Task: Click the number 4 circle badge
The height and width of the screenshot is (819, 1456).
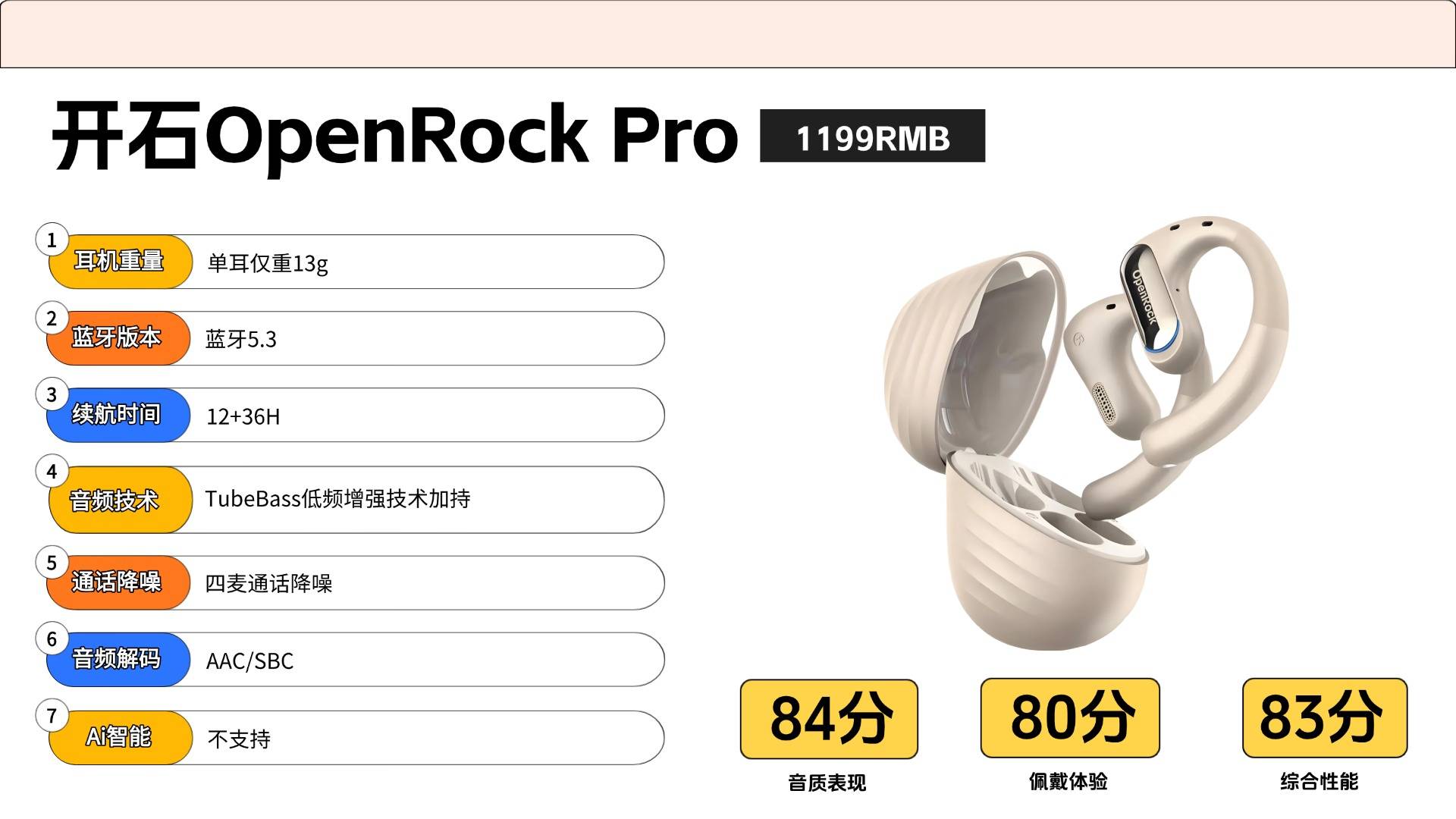Action: (52, 472)
